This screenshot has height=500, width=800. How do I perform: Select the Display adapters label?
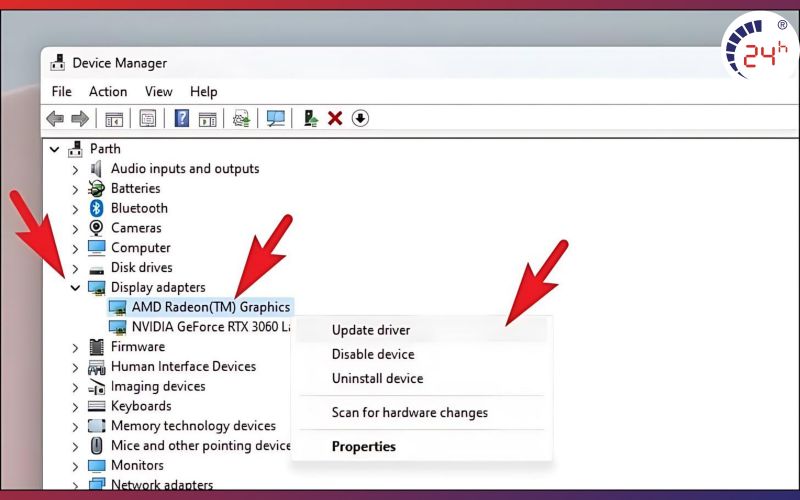click(x=158, y=287)
